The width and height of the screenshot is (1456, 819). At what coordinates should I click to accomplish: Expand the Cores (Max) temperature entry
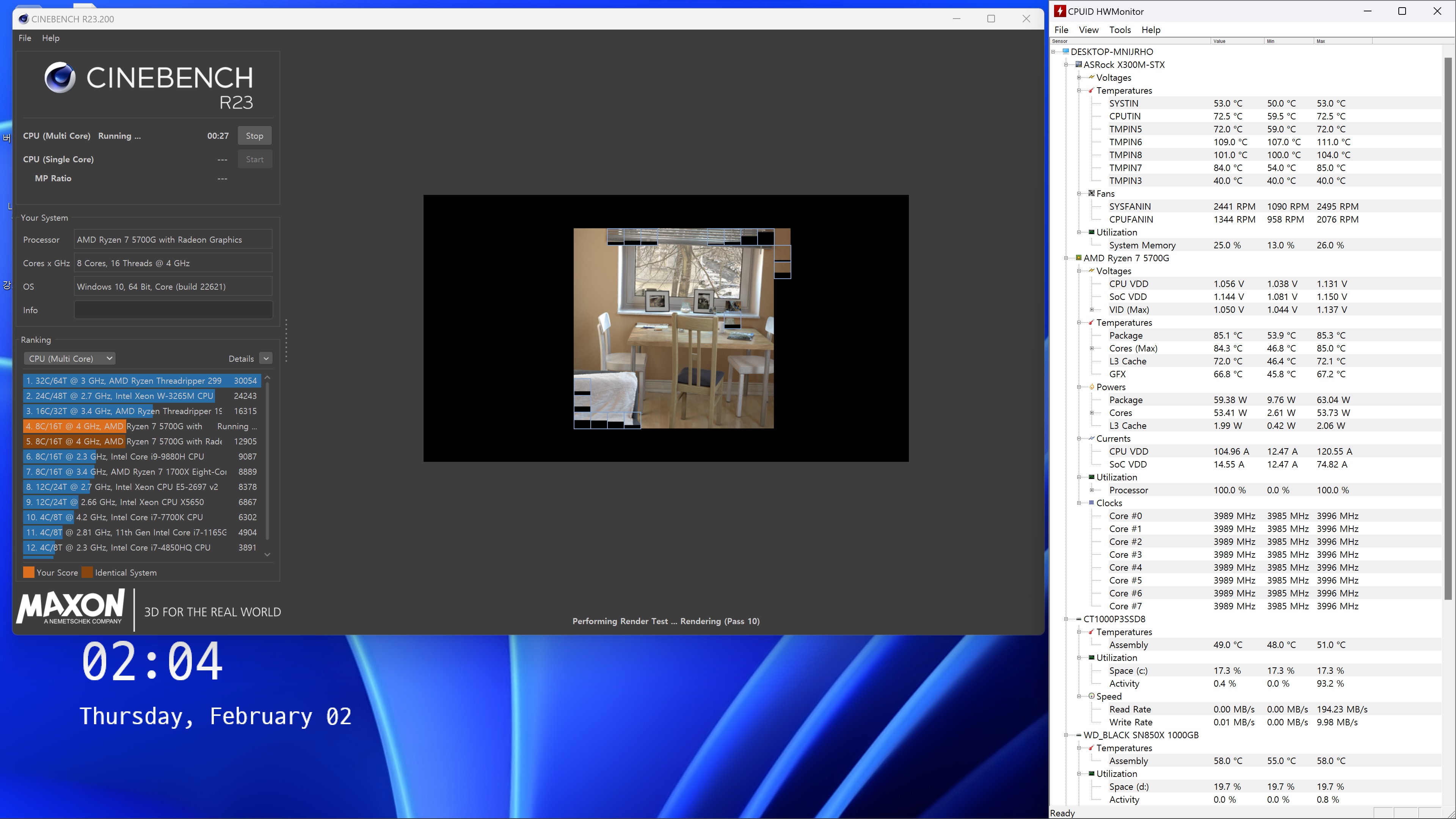click(1092, 348)
